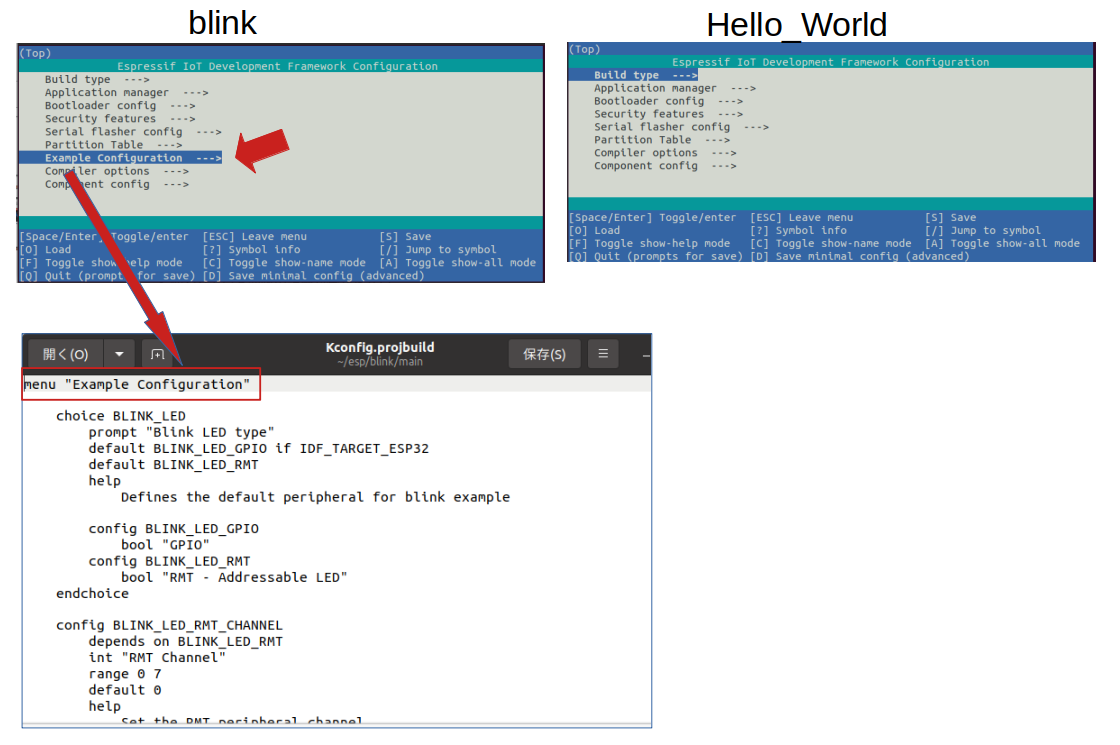Click the 開く(O) open button
This screenshot has width=1120, height=745.
coord(66,354)
